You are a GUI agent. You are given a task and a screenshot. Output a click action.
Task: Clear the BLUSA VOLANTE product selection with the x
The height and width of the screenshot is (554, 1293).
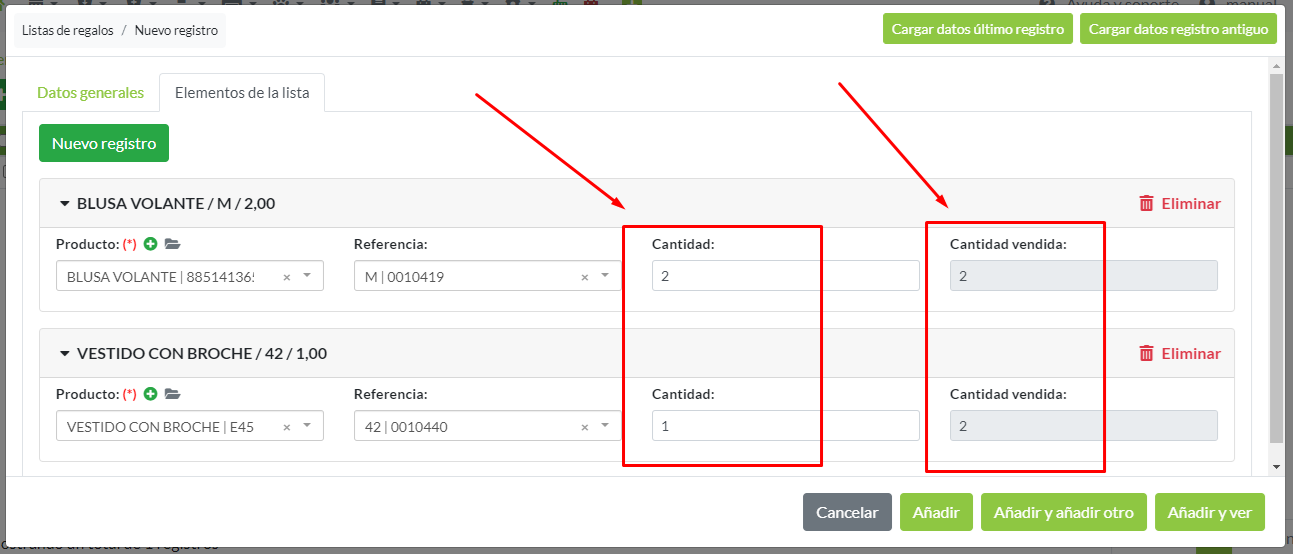286,277
